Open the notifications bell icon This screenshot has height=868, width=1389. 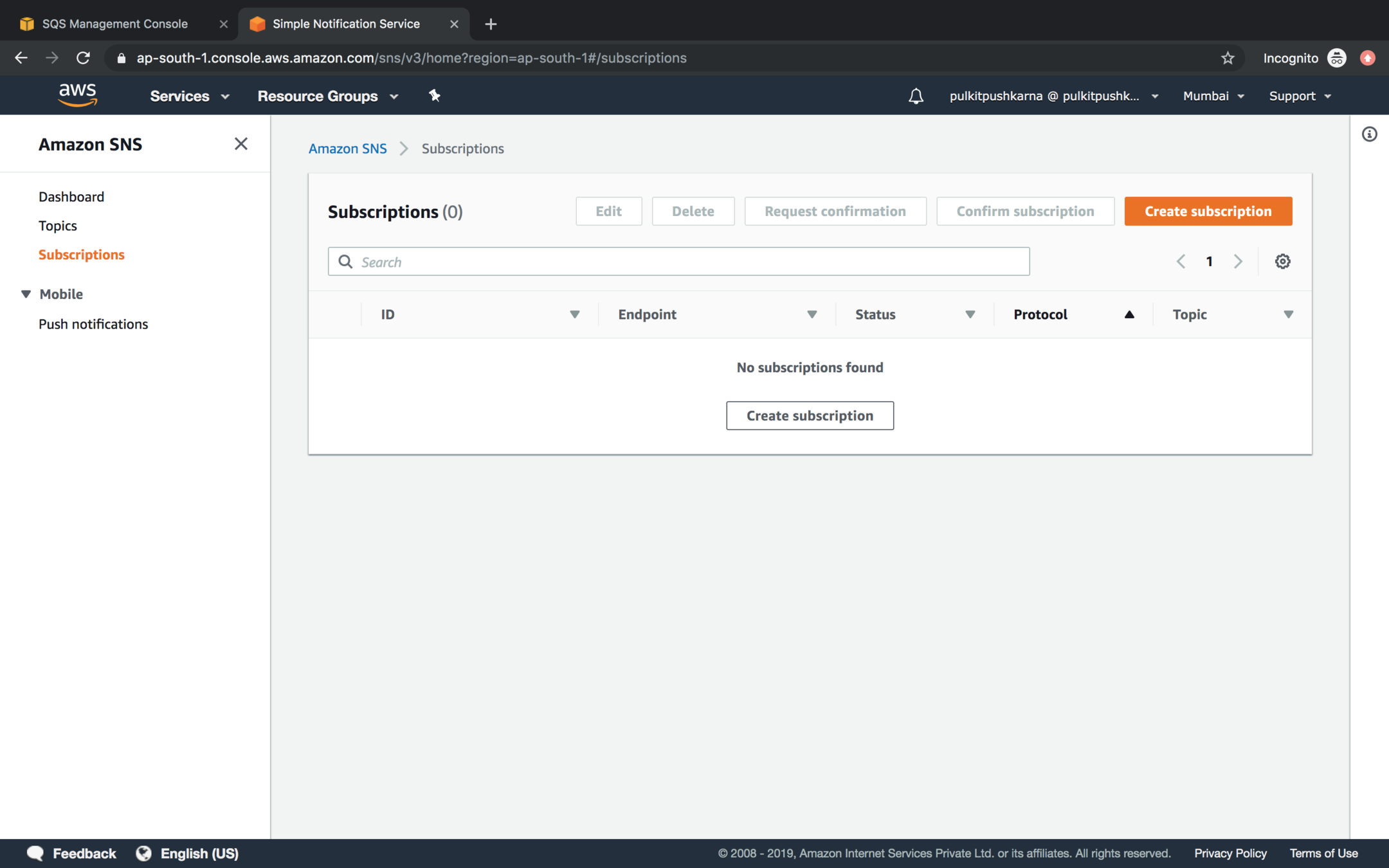coord(916,96)
